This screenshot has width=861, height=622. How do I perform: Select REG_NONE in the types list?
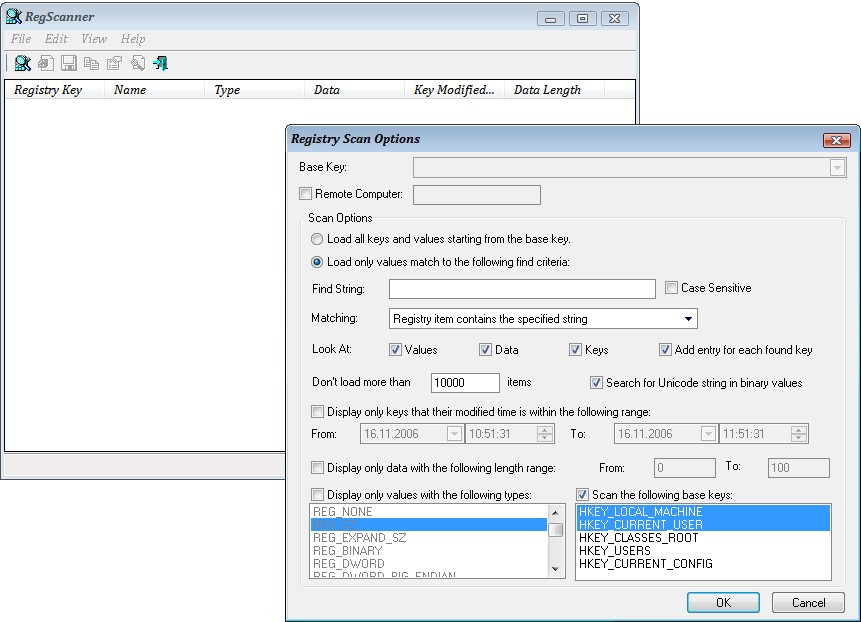click(x=429, y=512)
